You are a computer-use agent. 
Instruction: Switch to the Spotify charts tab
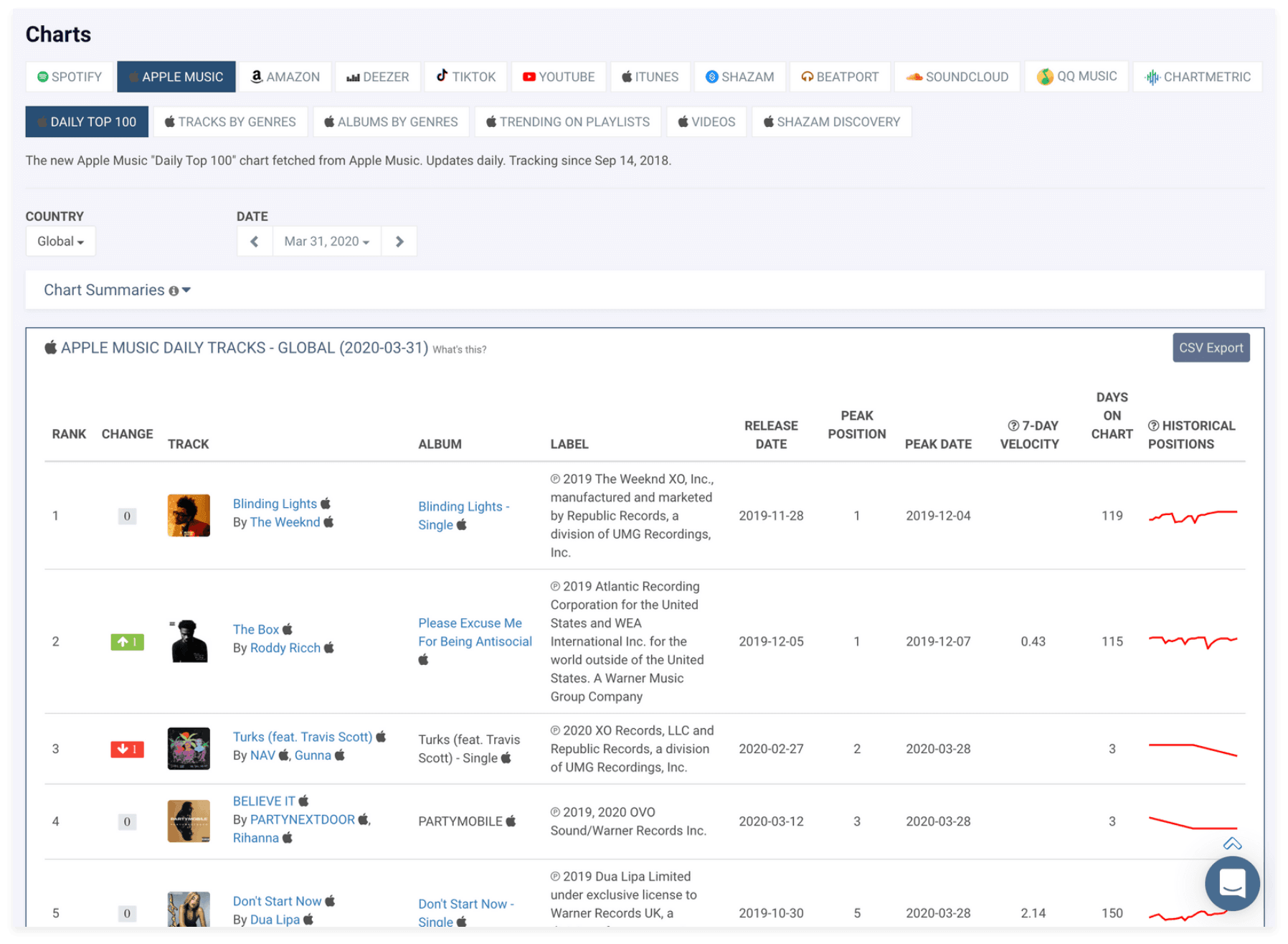(70, 77)
